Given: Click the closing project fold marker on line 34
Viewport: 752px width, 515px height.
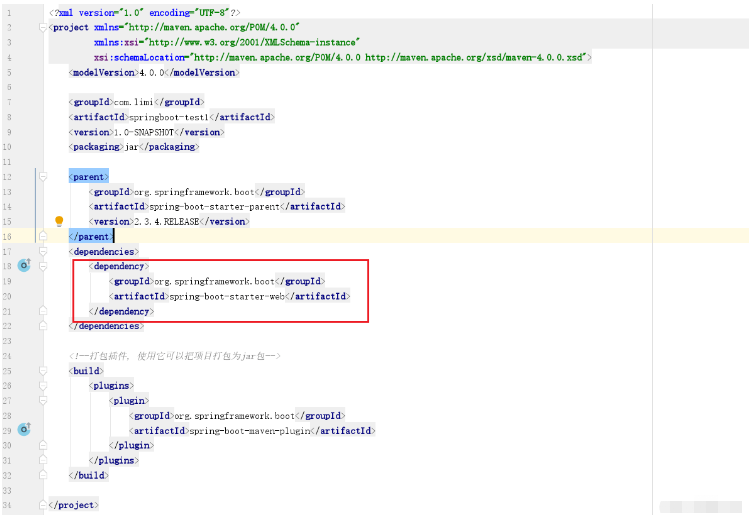Looking at the screenshot, I should (43, 504).
